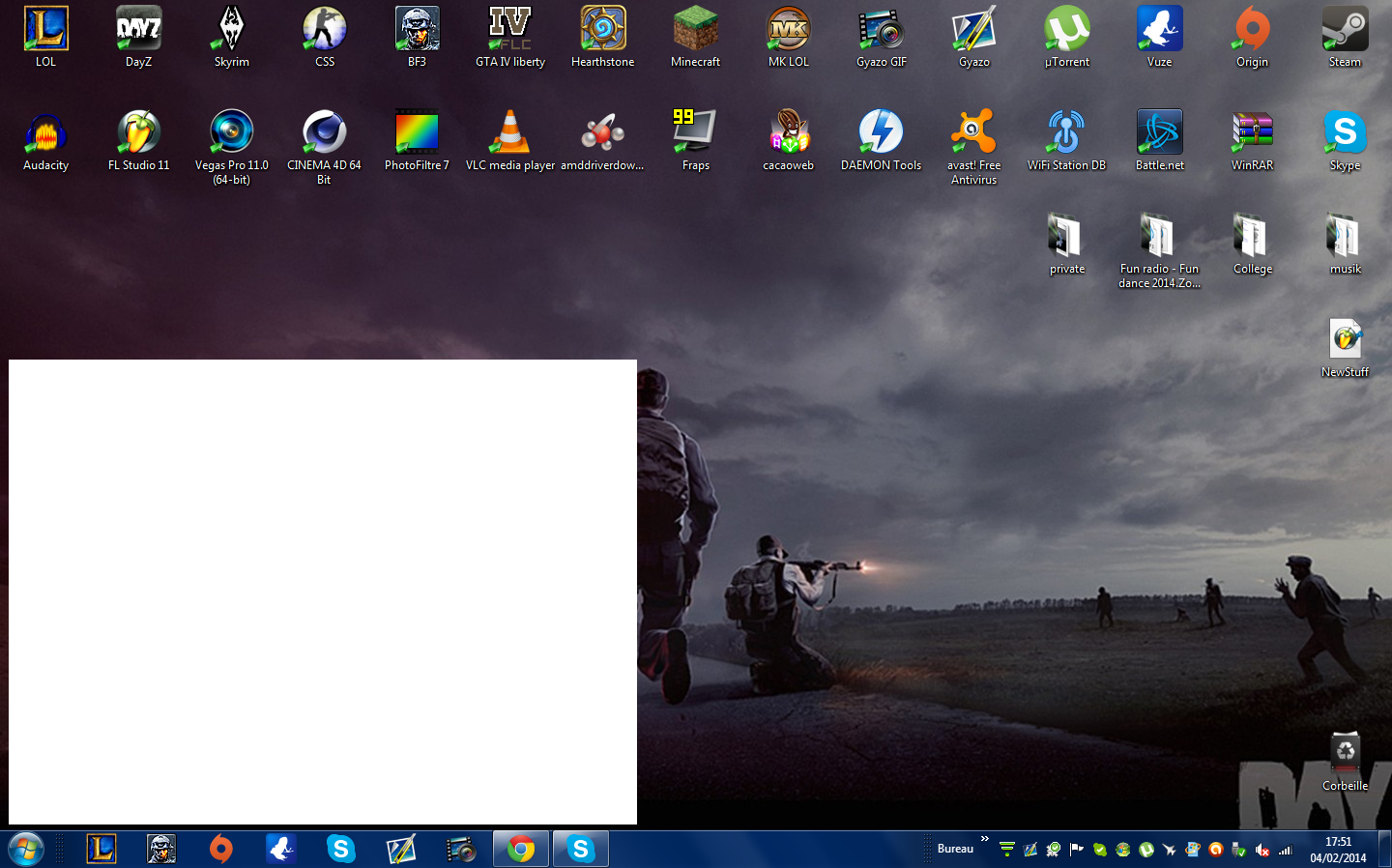Click the pinned Skype icon beside Vuze

[341, 850]
